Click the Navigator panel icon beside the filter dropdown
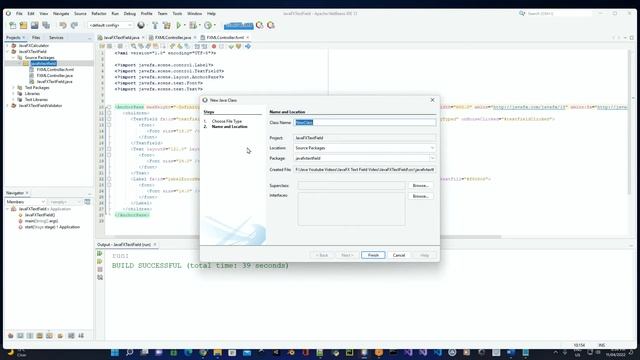 point(87,202)
